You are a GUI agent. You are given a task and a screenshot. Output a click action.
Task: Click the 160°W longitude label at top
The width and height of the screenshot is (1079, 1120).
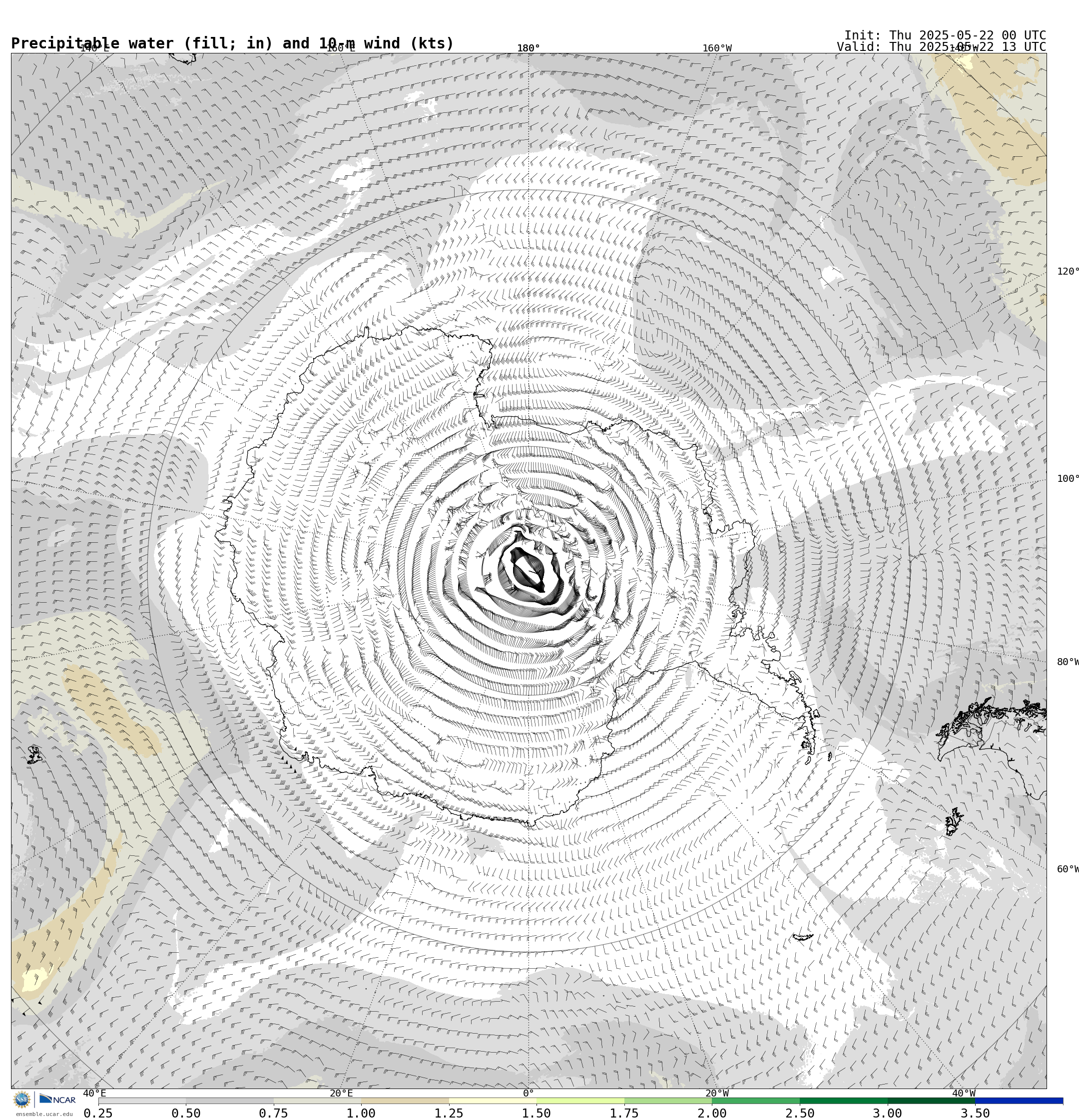(717, 48)
